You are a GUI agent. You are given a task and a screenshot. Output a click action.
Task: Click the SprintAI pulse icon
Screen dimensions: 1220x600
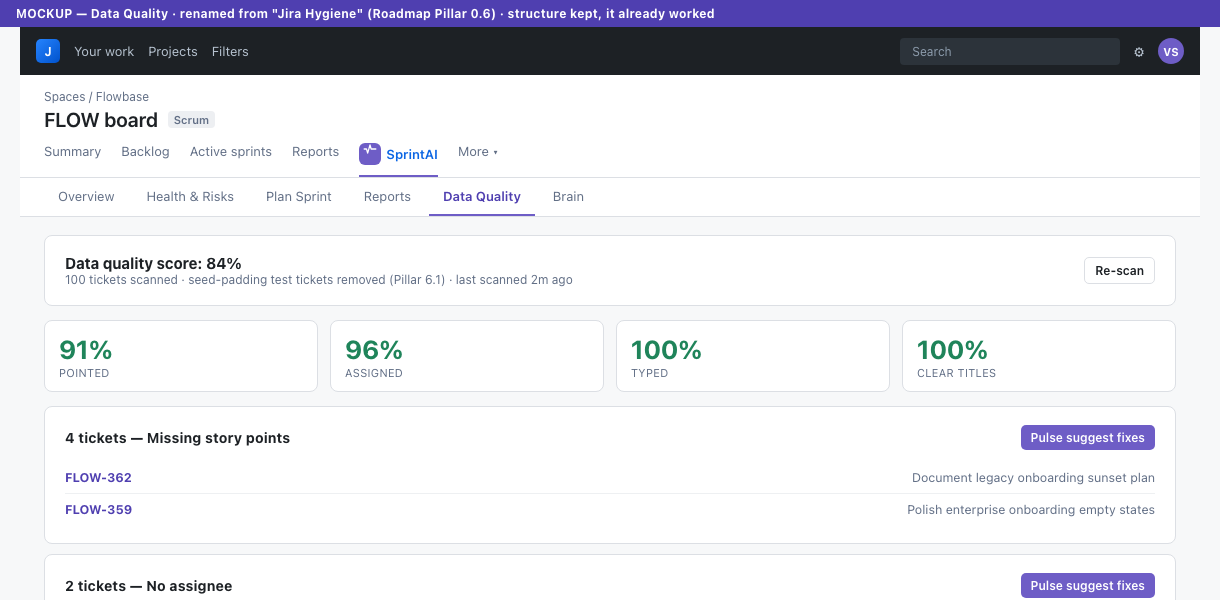click(x=370, y=154)
